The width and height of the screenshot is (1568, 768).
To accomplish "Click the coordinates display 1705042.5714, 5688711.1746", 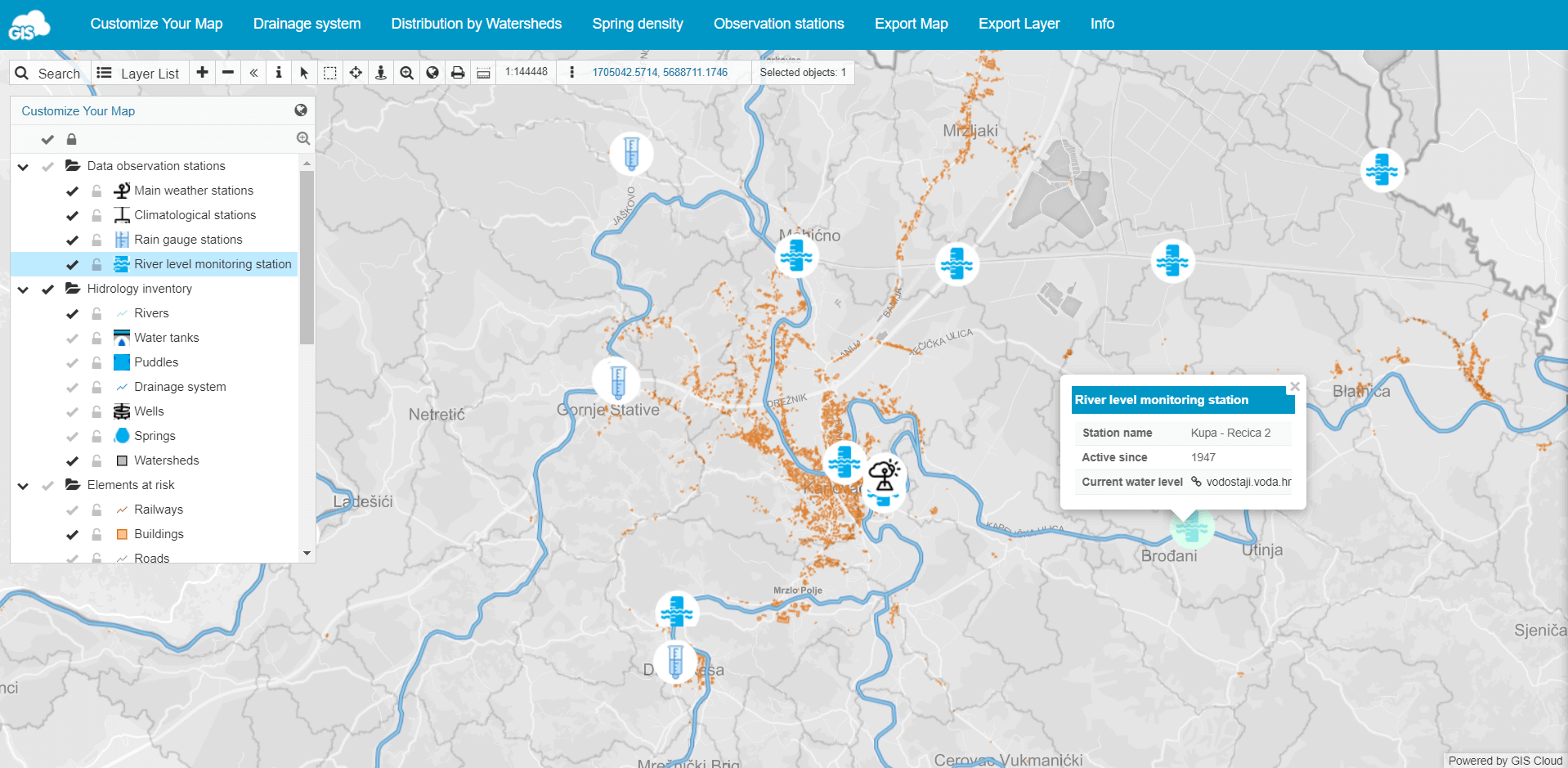I will pyautogui.click(x=659, y=72).
